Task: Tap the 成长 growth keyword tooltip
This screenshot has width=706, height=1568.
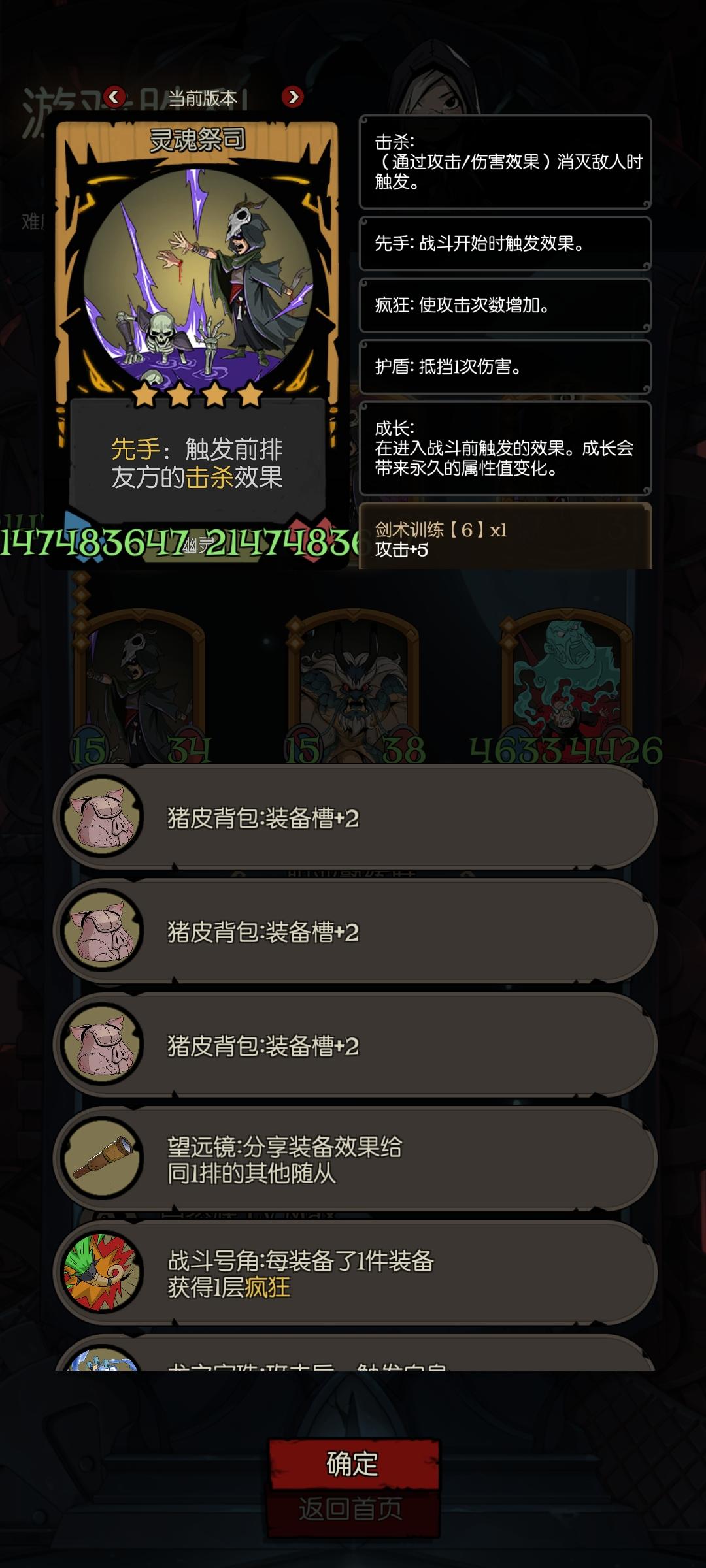Action: [x=505, y=448]
